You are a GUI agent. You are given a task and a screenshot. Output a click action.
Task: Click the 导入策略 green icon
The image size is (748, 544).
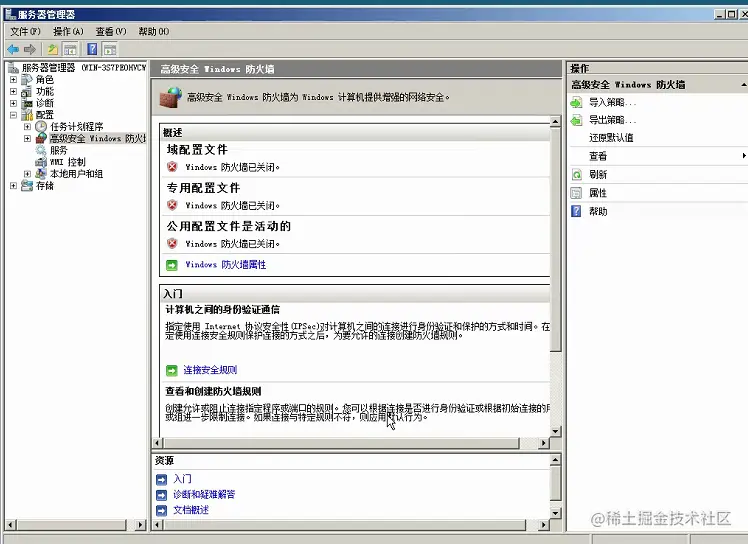576,102
